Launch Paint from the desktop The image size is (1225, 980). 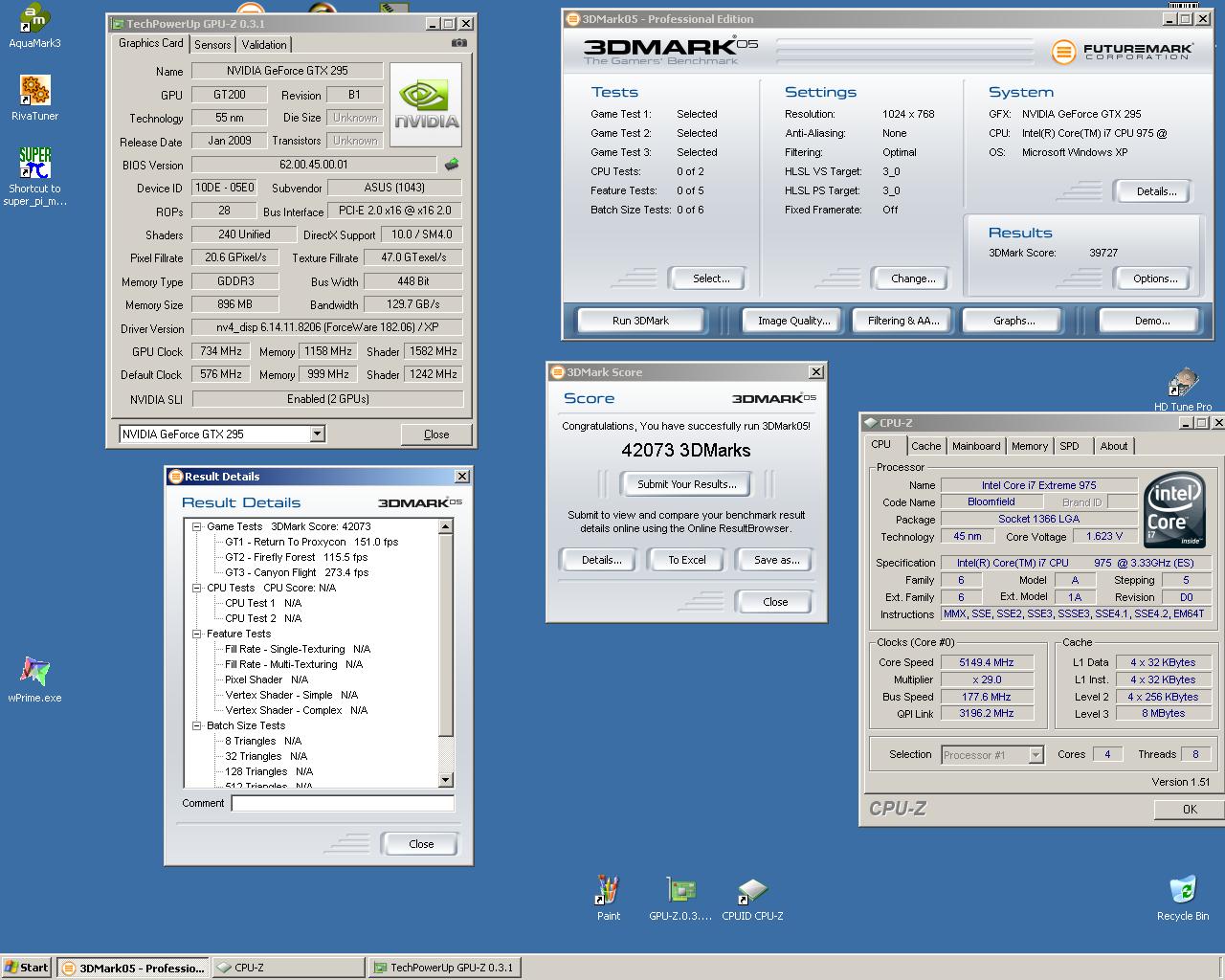(x=609, y=898)
